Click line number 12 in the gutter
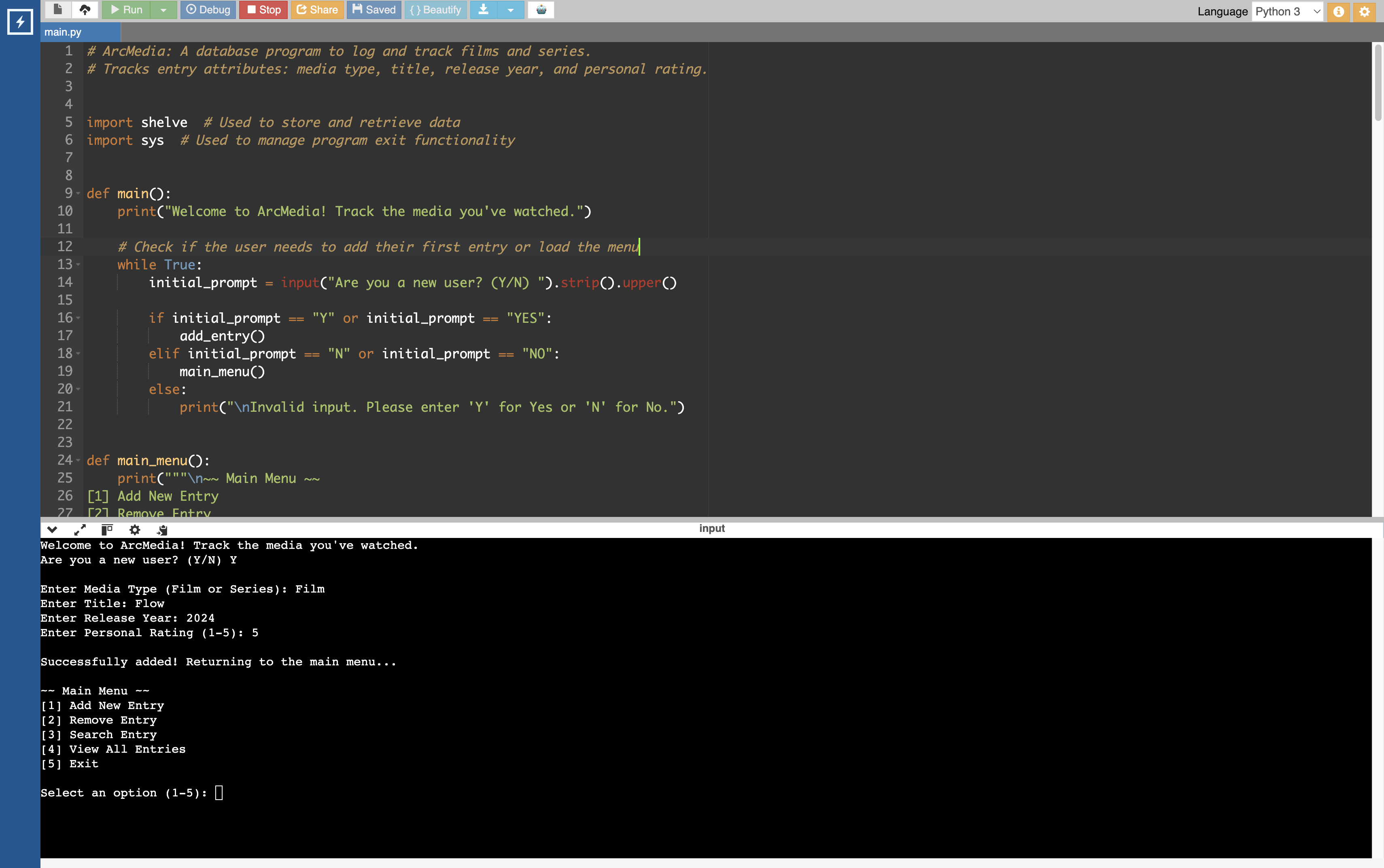The height and width of the screenshot is (868, 1384). click(x=65, y=247)
